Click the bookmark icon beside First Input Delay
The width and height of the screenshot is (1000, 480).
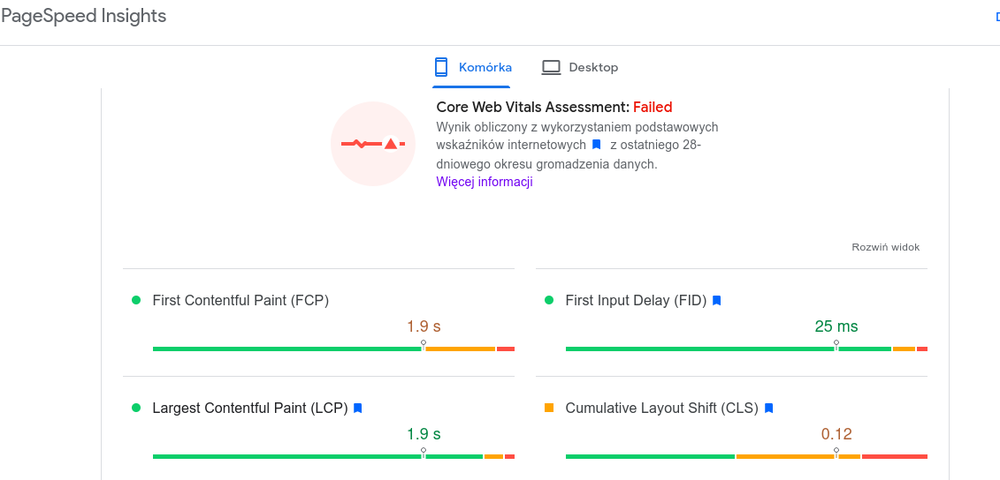click(716, 300)
